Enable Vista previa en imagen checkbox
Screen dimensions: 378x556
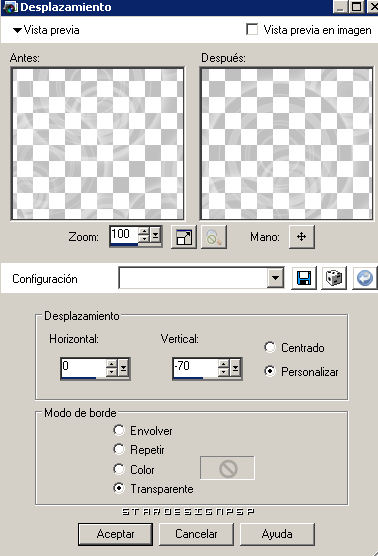(252, 29)
